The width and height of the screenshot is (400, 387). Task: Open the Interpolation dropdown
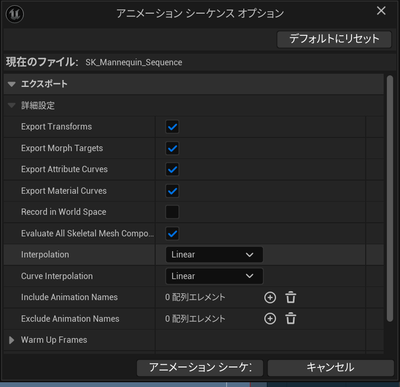point(214,255)
